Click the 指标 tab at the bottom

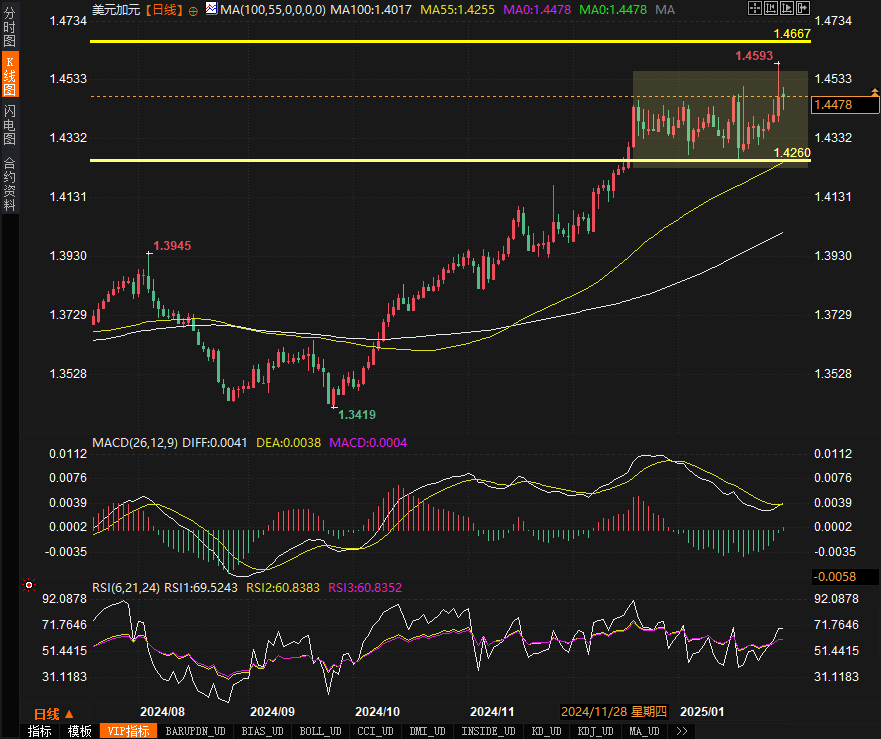(40, 731)
